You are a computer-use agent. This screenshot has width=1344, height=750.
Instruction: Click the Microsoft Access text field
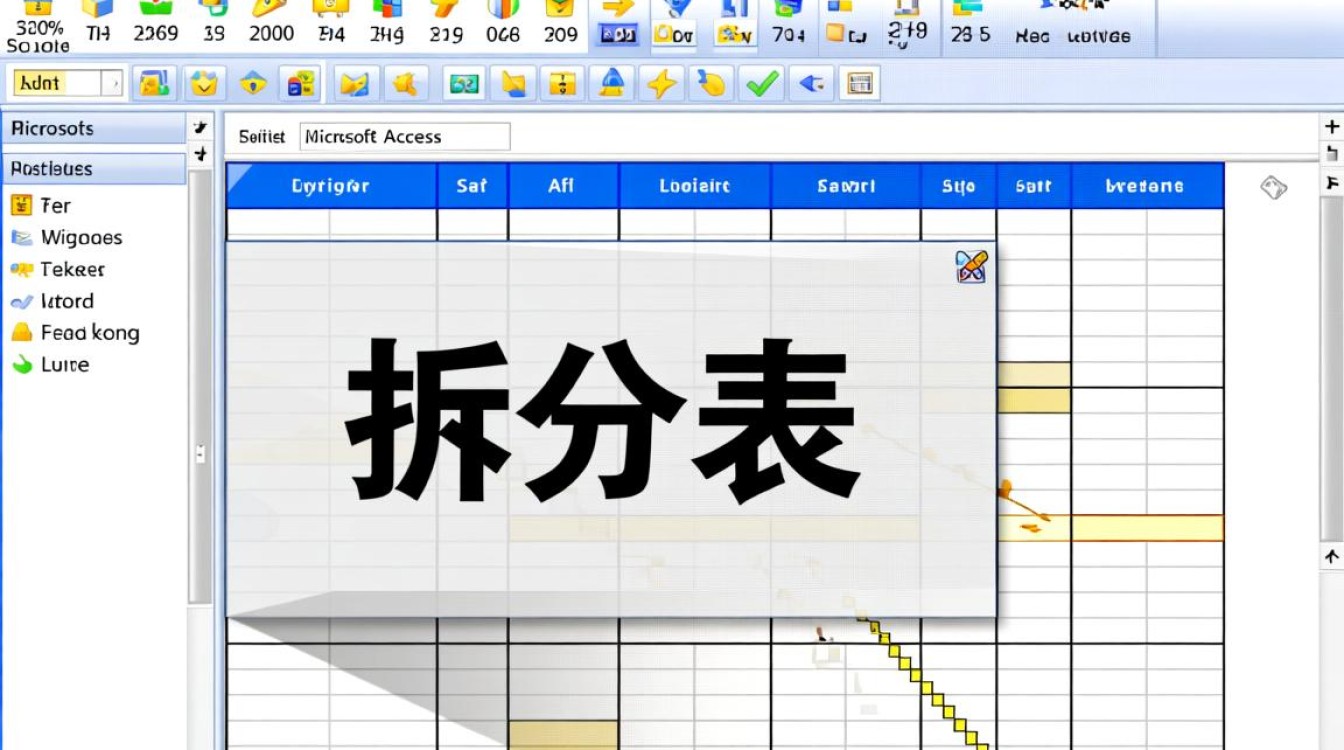tap(404, 137)
